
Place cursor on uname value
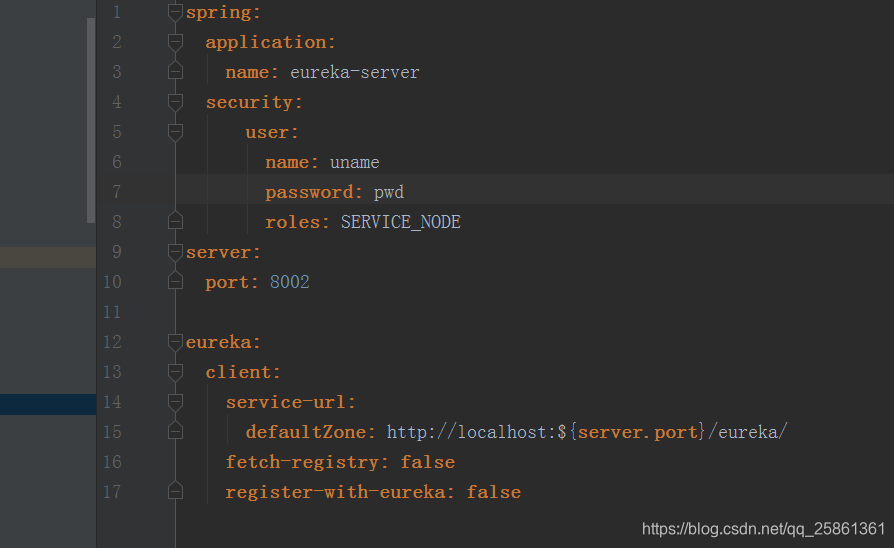pos(355,163)
